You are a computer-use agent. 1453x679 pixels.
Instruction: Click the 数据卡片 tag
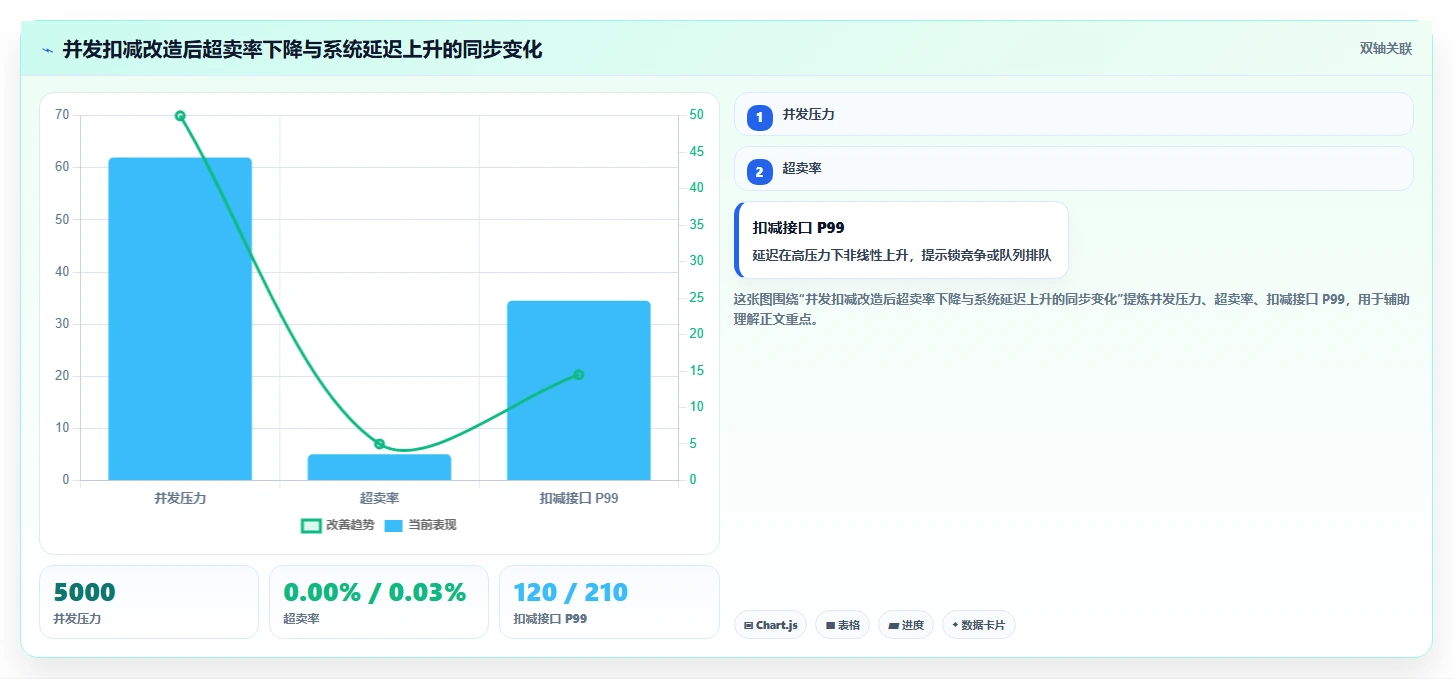979,625
